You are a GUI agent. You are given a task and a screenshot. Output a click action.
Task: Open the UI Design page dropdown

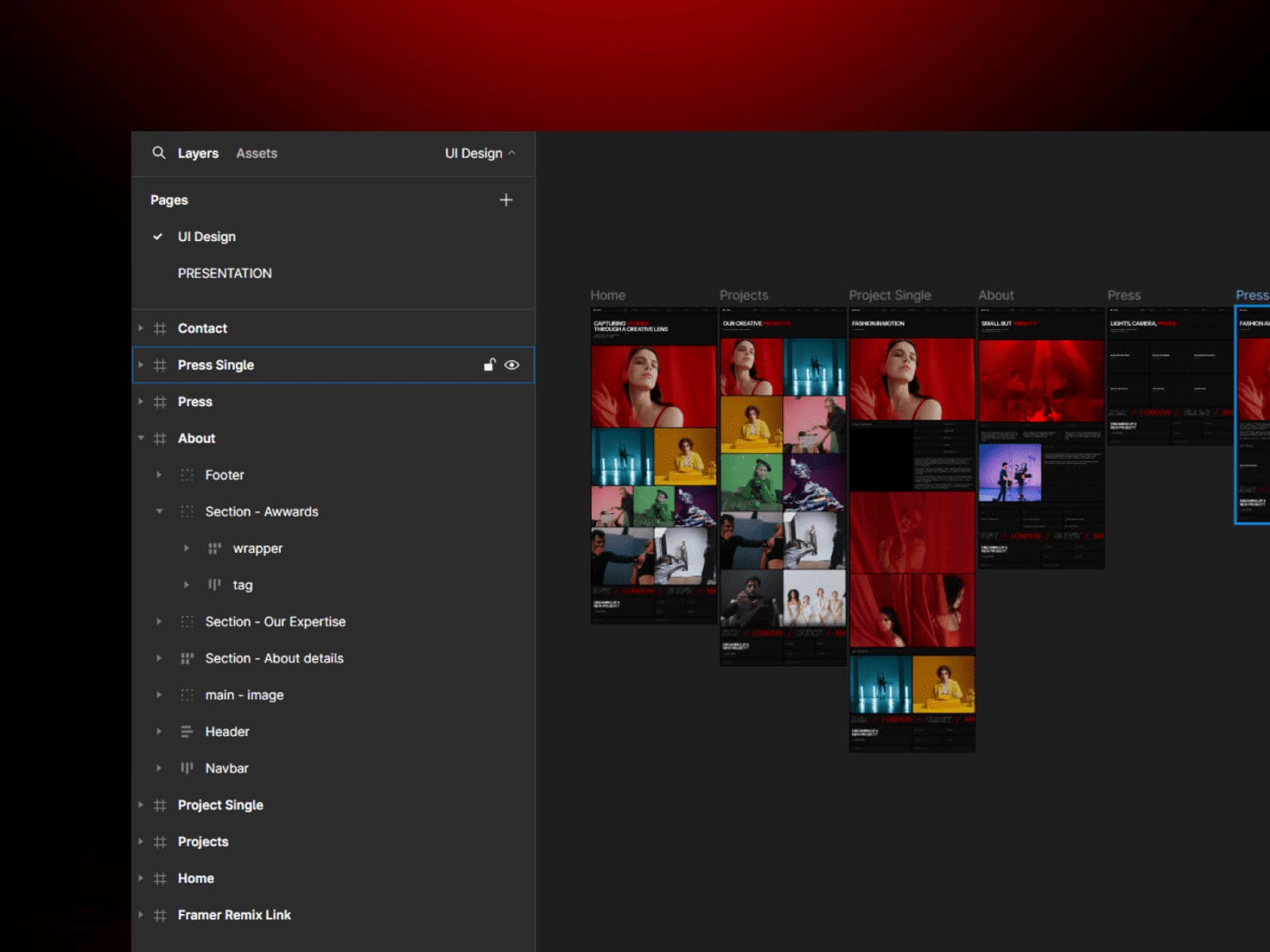(479, 153)
